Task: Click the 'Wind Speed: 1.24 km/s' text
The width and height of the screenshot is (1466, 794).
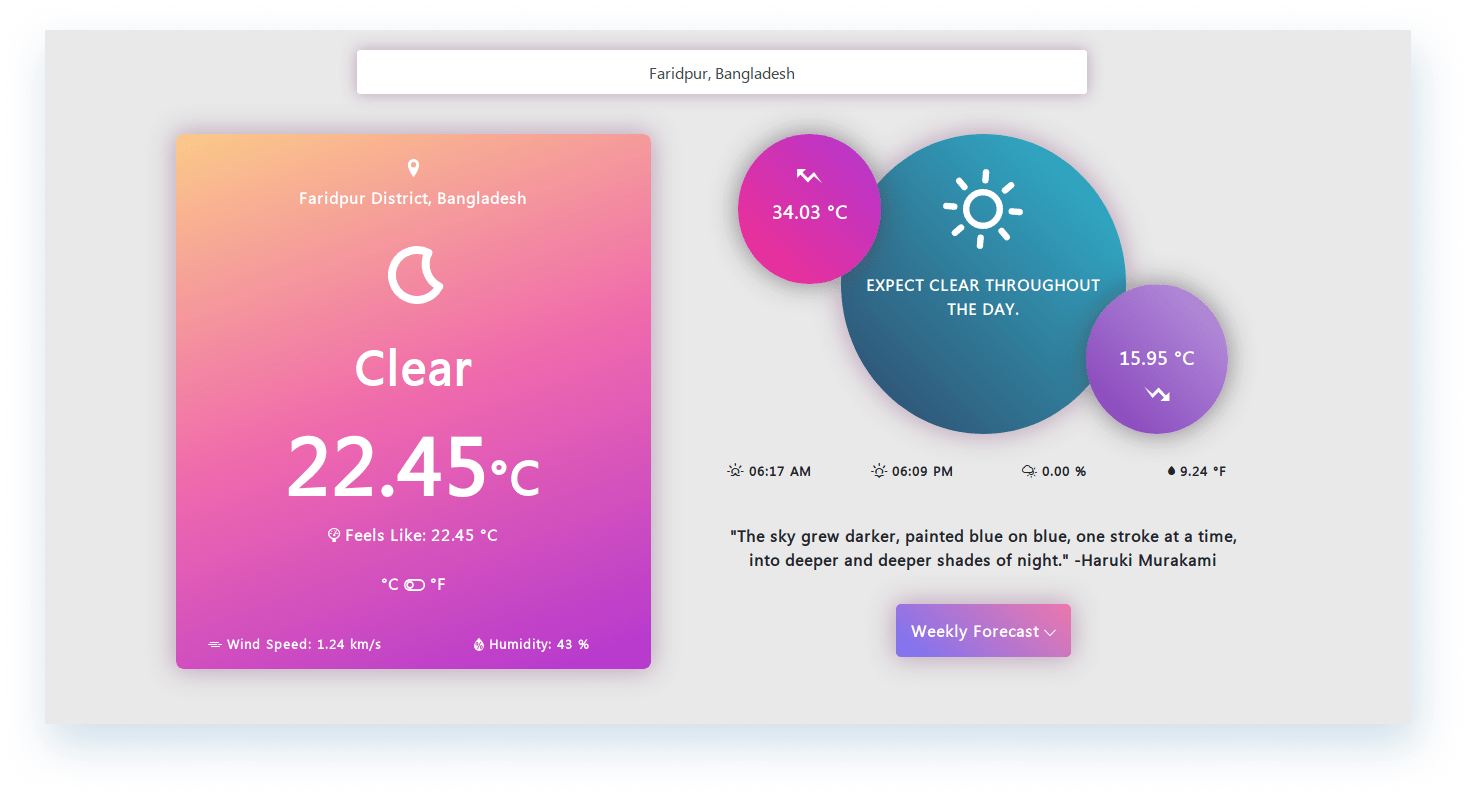Action: 304,644
